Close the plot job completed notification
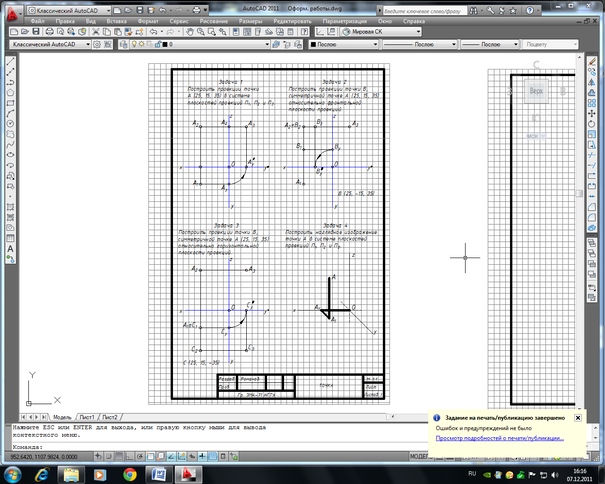Screen dimensions: 605x484 (x=578, y=418)
